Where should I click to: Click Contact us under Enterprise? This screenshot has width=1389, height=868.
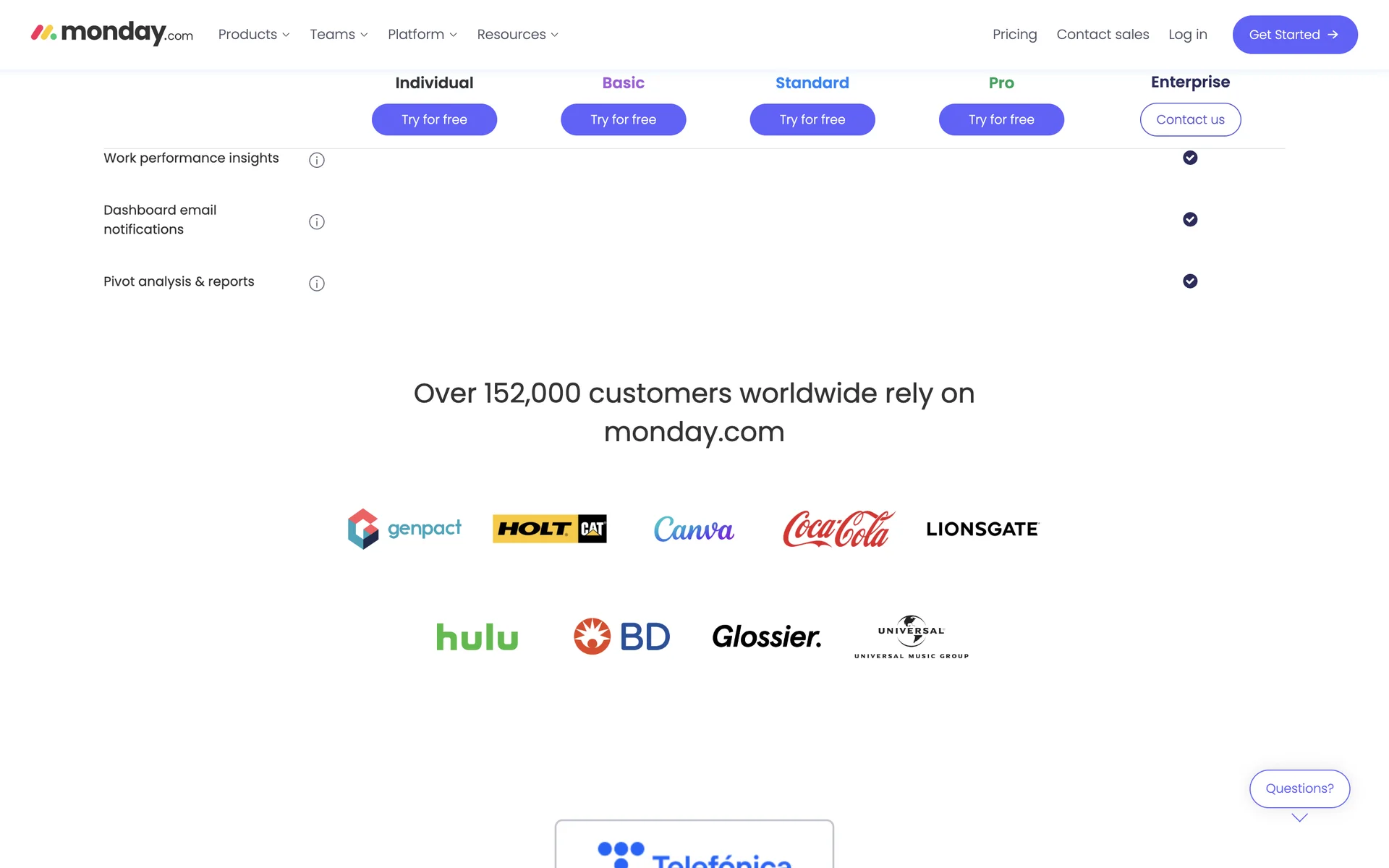[x=1190, y=119]
